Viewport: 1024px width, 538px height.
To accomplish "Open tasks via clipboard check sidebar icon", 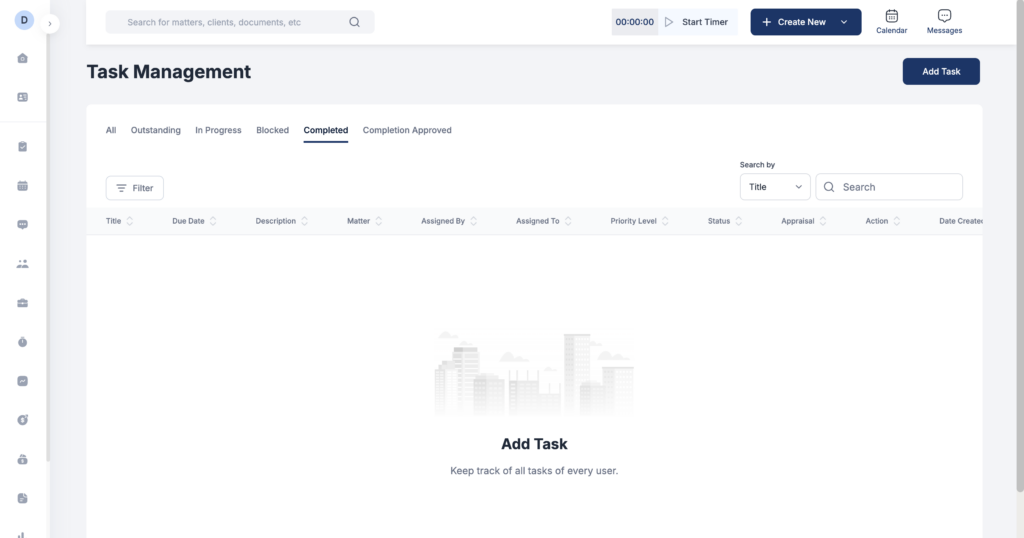I will 23,146.
